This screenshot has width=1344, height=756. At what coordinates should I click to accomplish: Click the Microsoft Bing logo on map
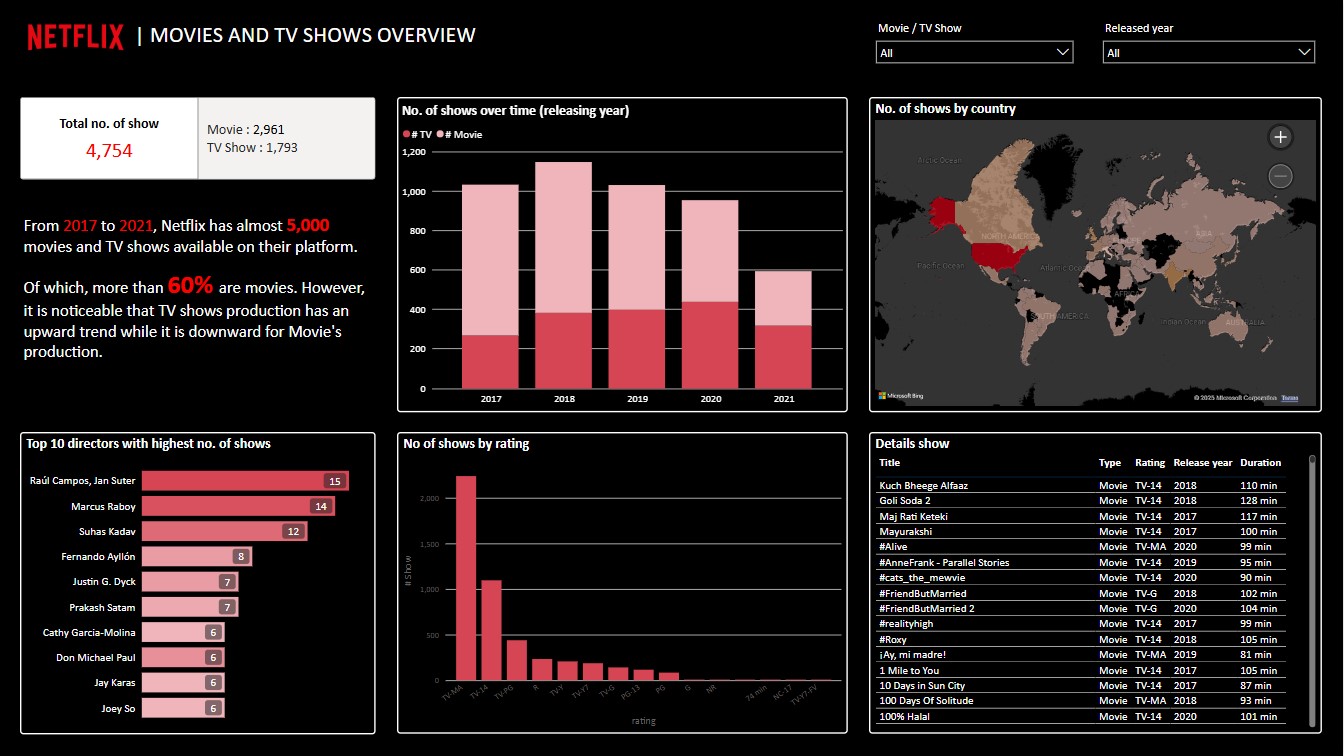[x=900, y=396]
